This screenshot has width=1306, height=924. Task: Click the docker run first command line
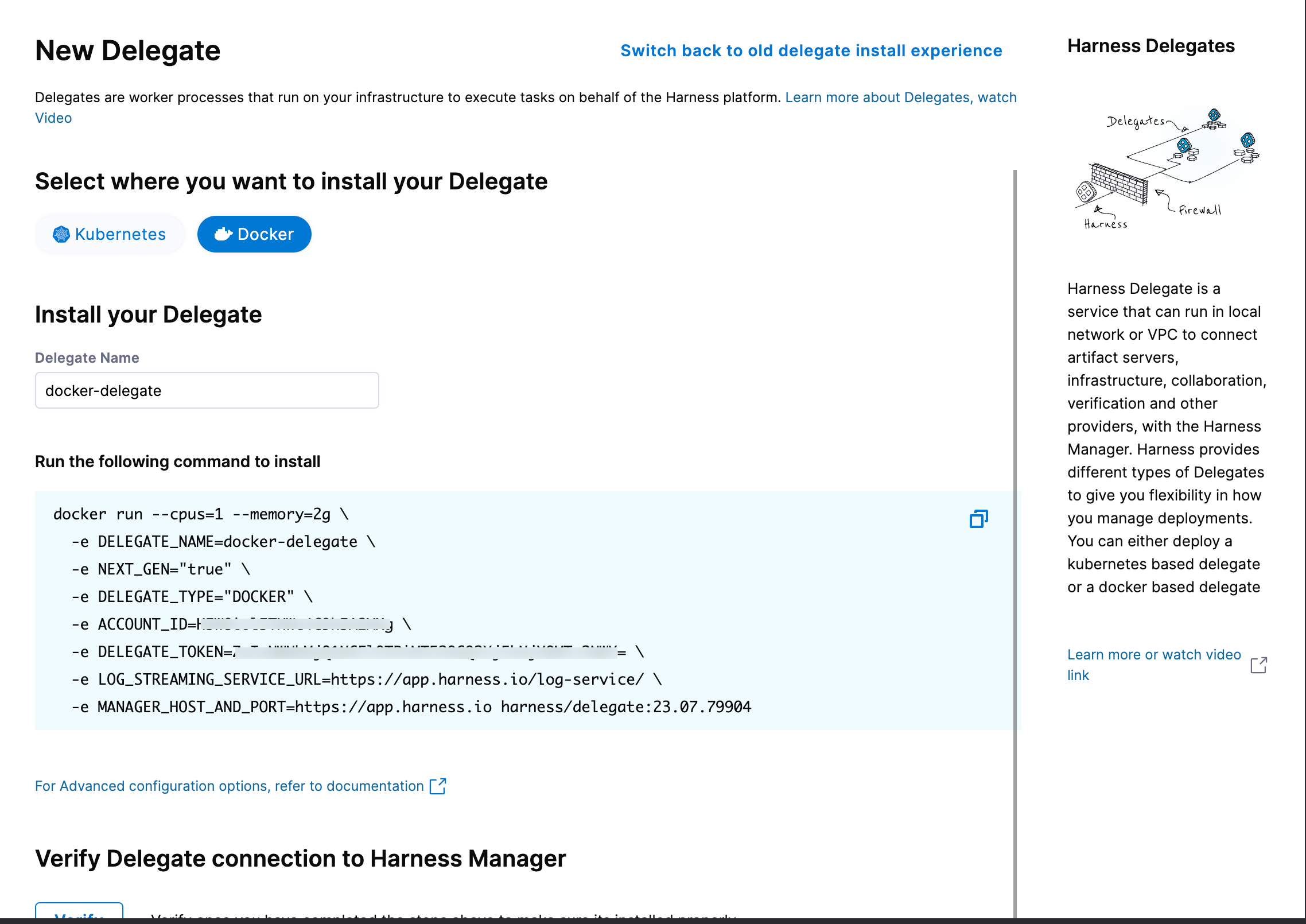click(x=201, y=514)
